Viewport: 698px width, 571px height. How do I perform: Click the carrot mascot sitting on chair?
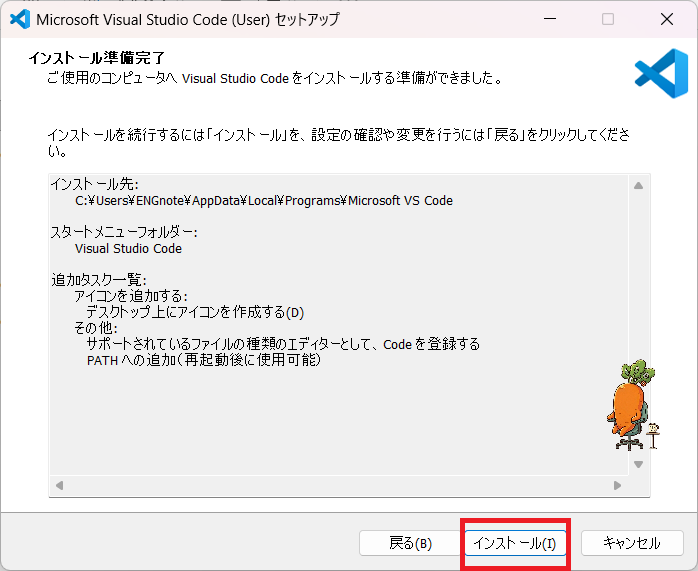633,405
